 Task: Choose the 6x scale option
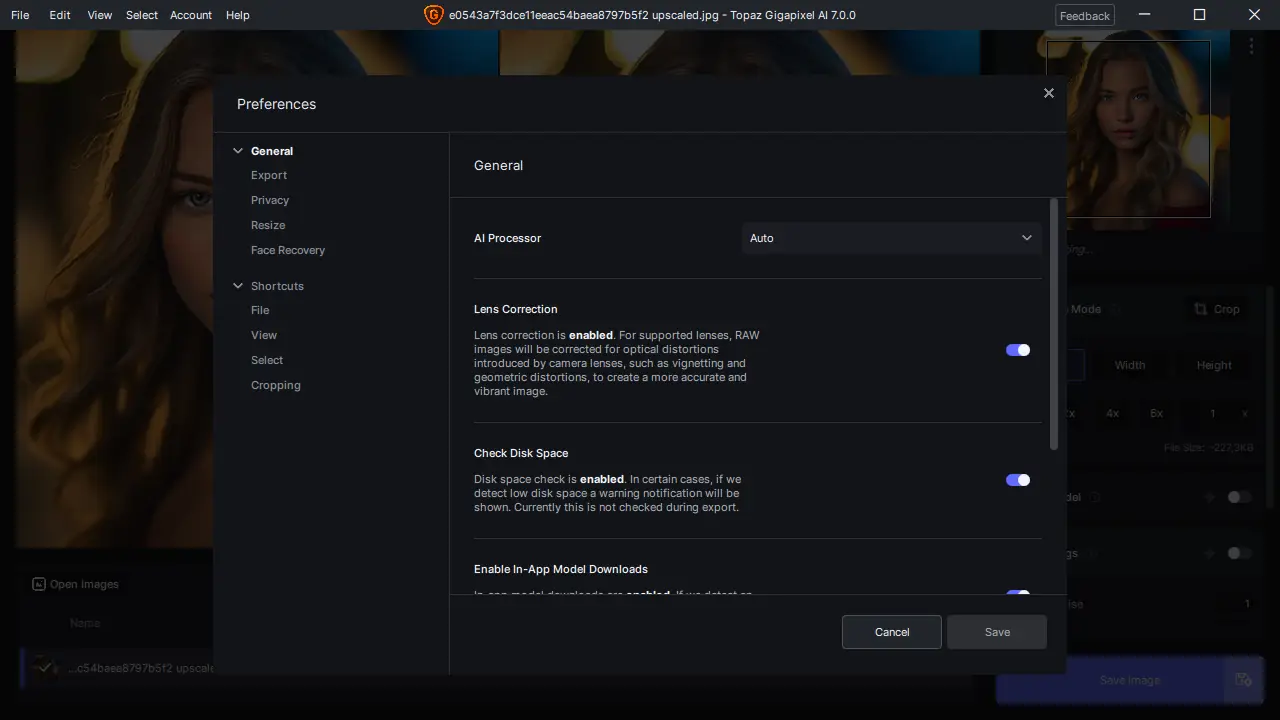point(1156,413)
